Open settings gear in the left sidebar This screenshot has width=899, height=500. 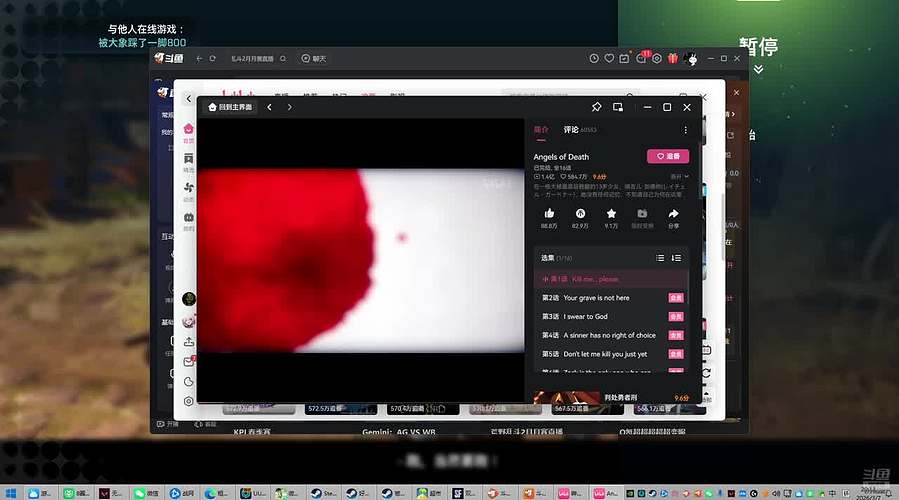click(x=189, y=401)
